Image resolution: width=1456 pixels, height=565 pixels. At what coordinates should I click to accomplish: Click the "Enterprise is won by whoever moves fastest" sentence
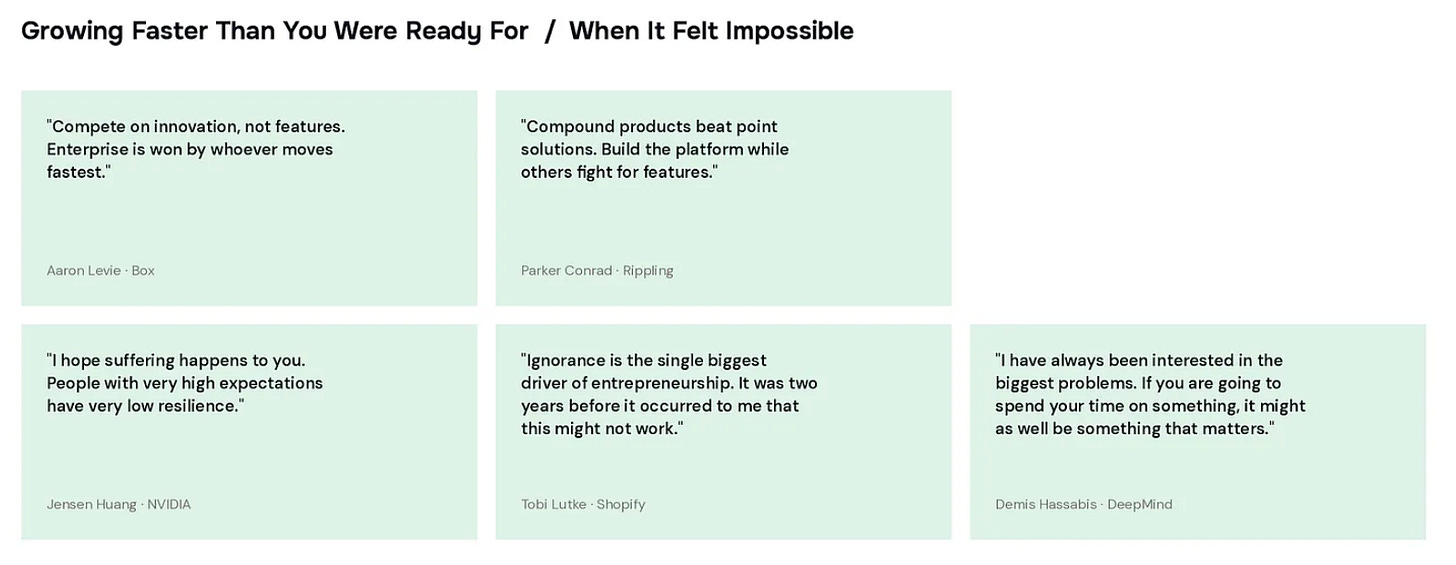coord(190,161)
